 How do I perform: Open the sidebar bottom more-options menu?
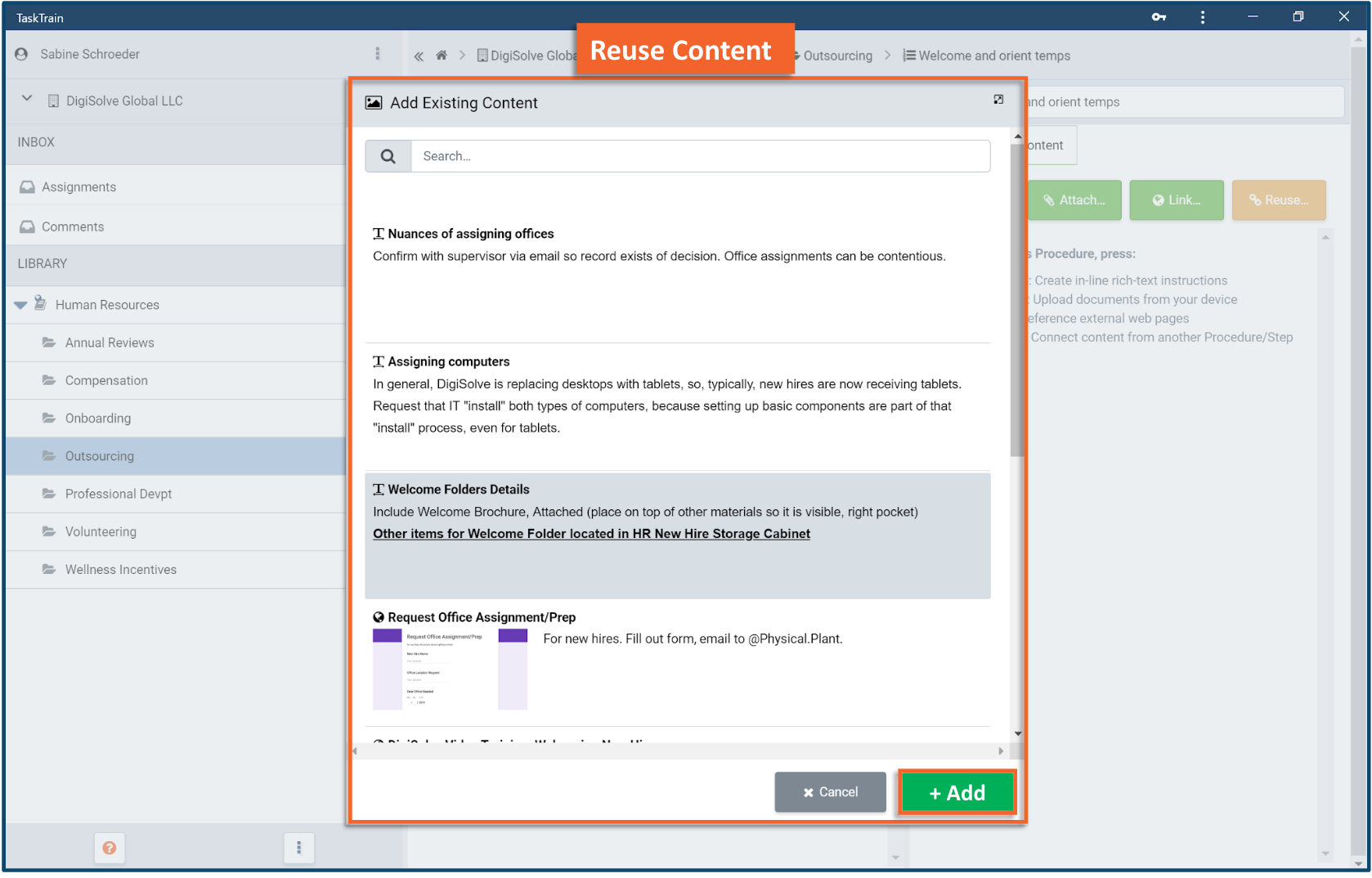(x=298, y=848)
